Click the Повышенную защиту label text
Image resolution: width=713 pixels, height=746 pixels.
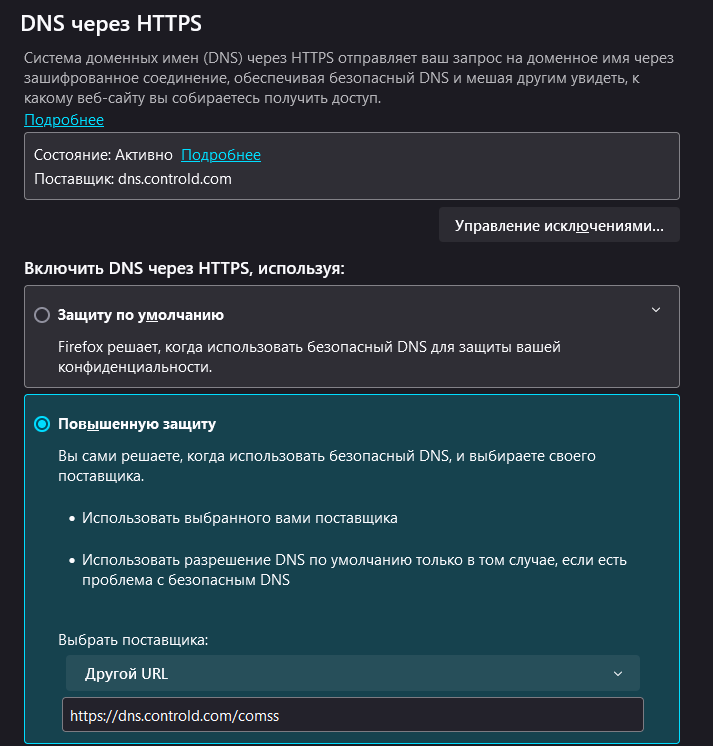[137, 424]
